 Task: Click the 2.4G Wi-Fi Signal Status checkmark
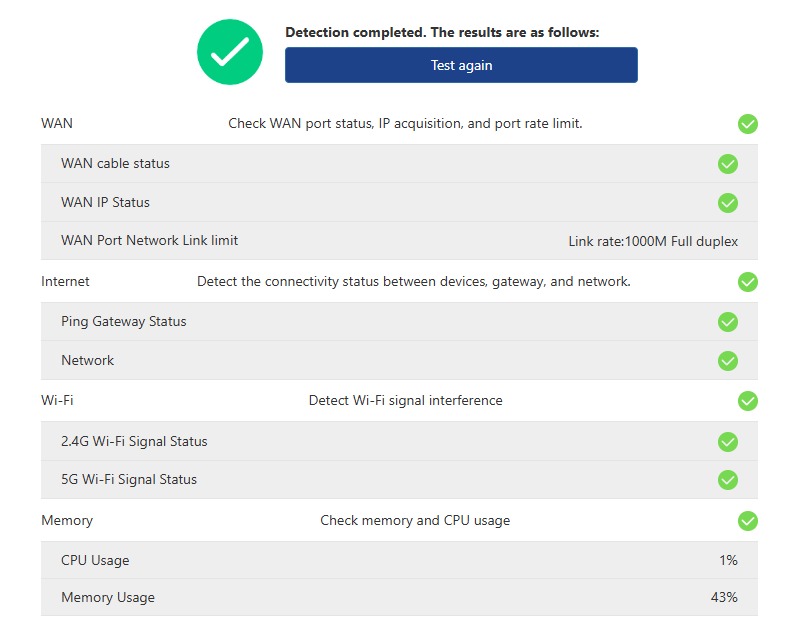point(728,442)
